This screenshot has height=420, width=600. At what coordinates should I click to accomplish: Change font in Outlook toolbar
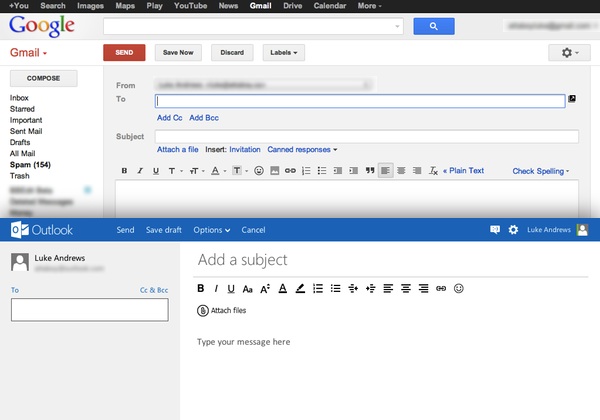pos(248,289)
